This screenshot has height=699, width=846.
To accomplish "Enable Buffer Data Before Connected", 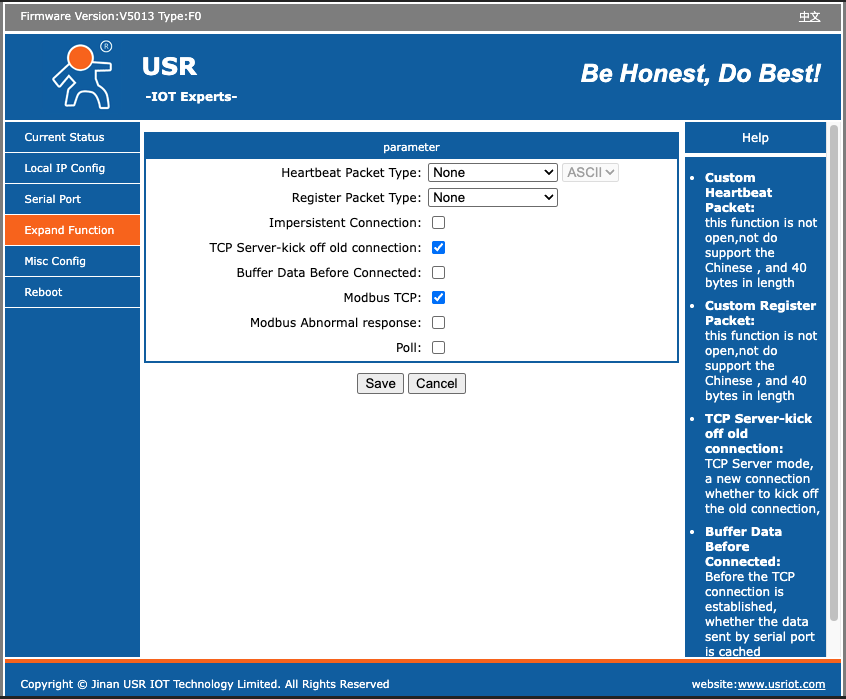I will pos(439,272).
